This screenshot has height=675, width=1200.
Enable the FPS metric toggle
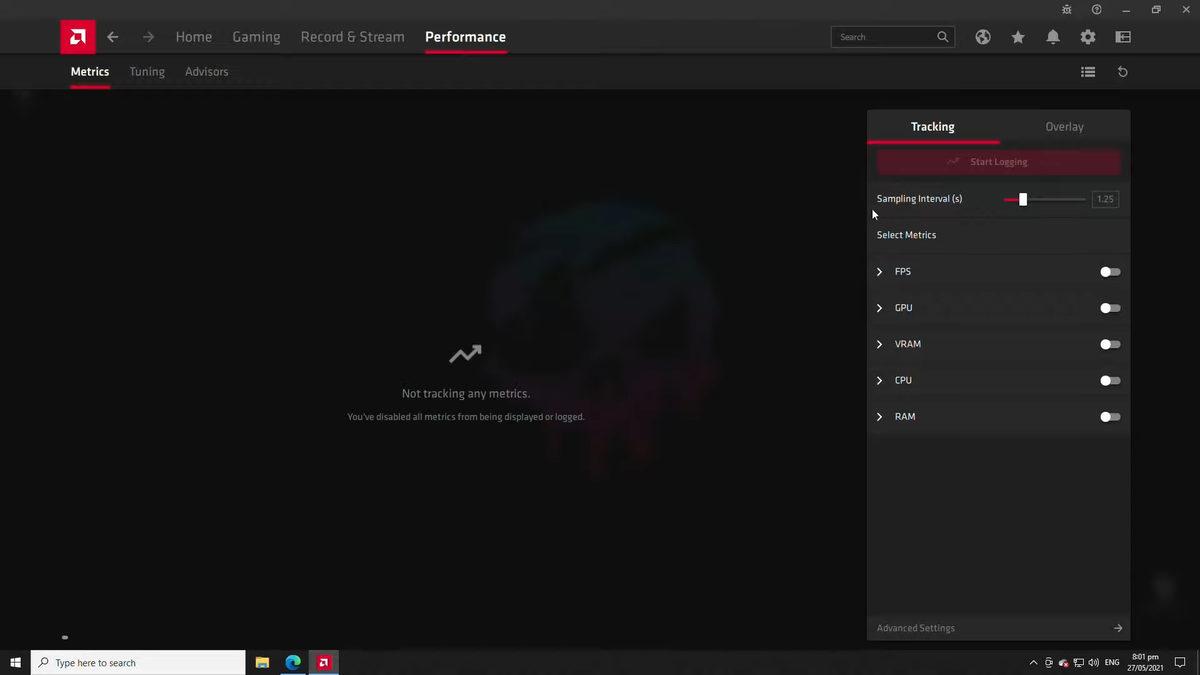pyautogui.click(x=1110, y=272)
